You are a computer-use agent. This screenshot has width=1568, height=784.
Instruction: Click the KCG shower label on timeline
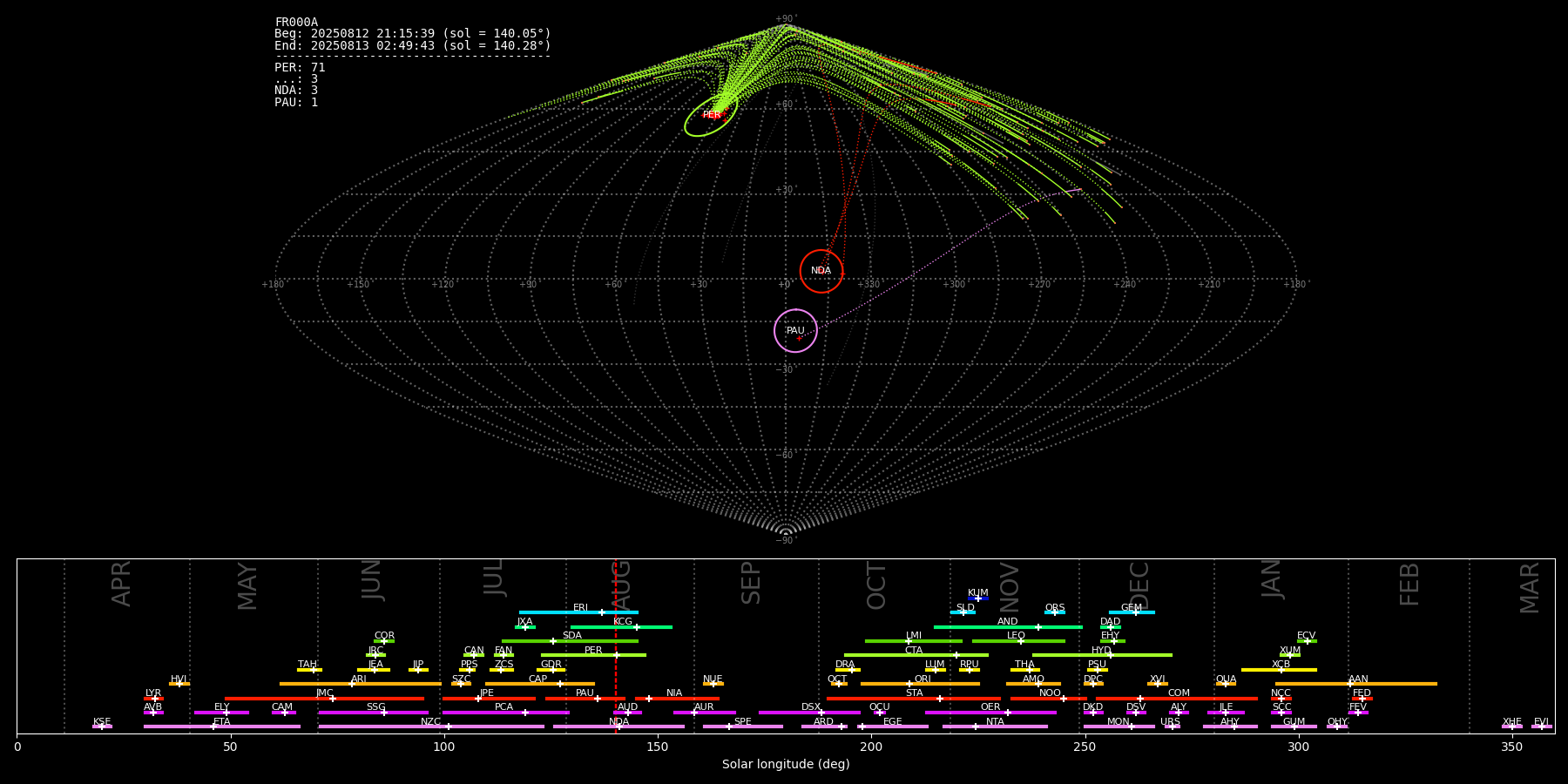click(623, 622)
